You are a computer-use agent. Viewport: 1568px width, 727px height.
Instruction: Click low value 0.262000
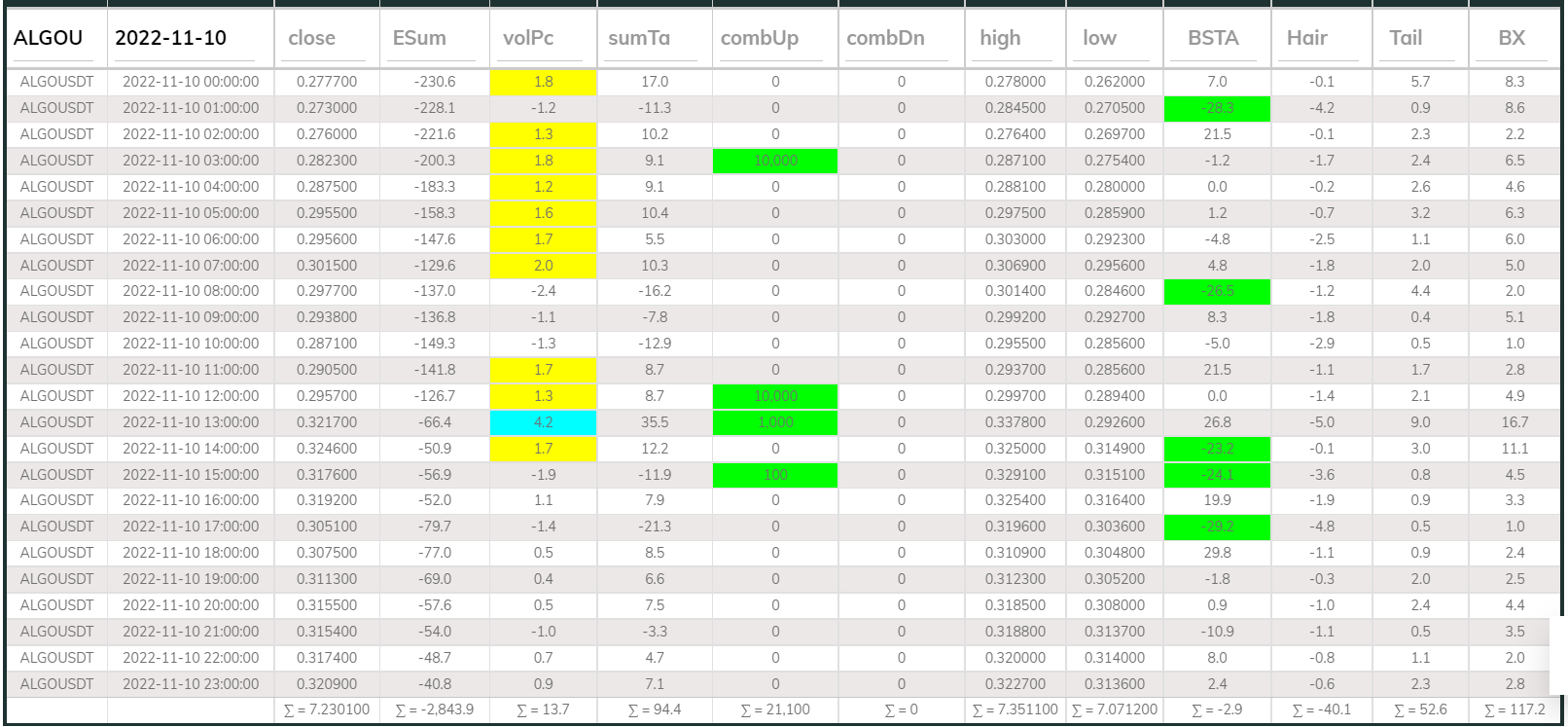coord(1115,82)
